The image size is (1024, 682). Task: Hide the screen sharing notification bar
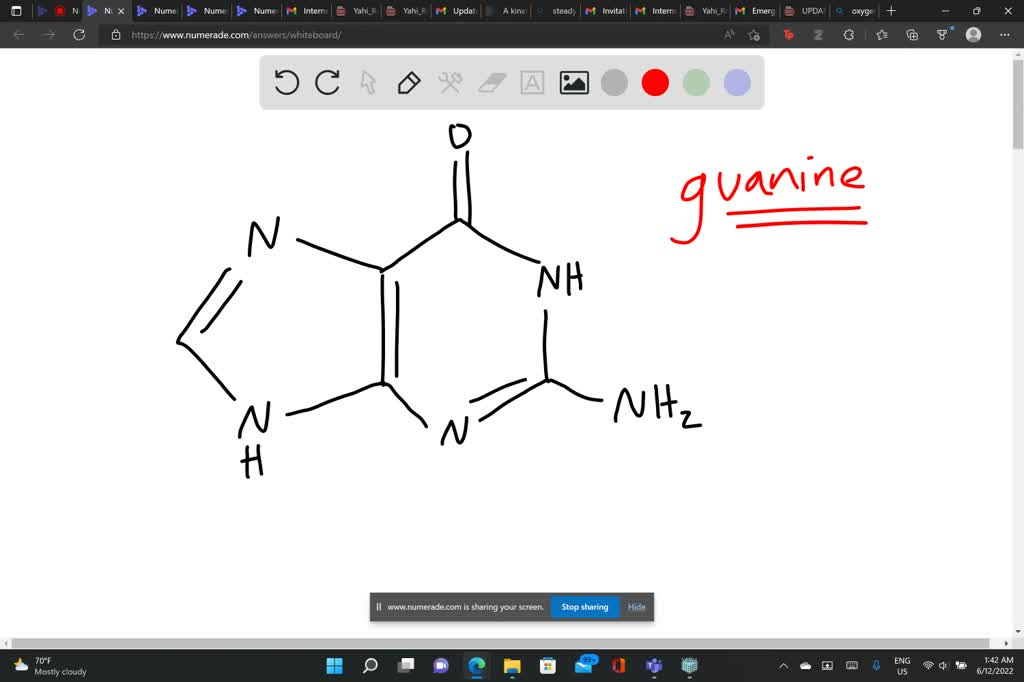click(x=636, y=606)
